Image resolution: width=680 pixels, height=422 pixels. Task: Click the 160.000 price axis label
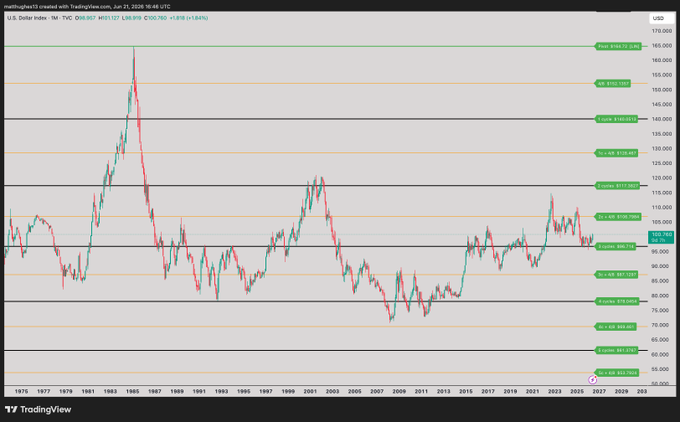click(662, 60)
